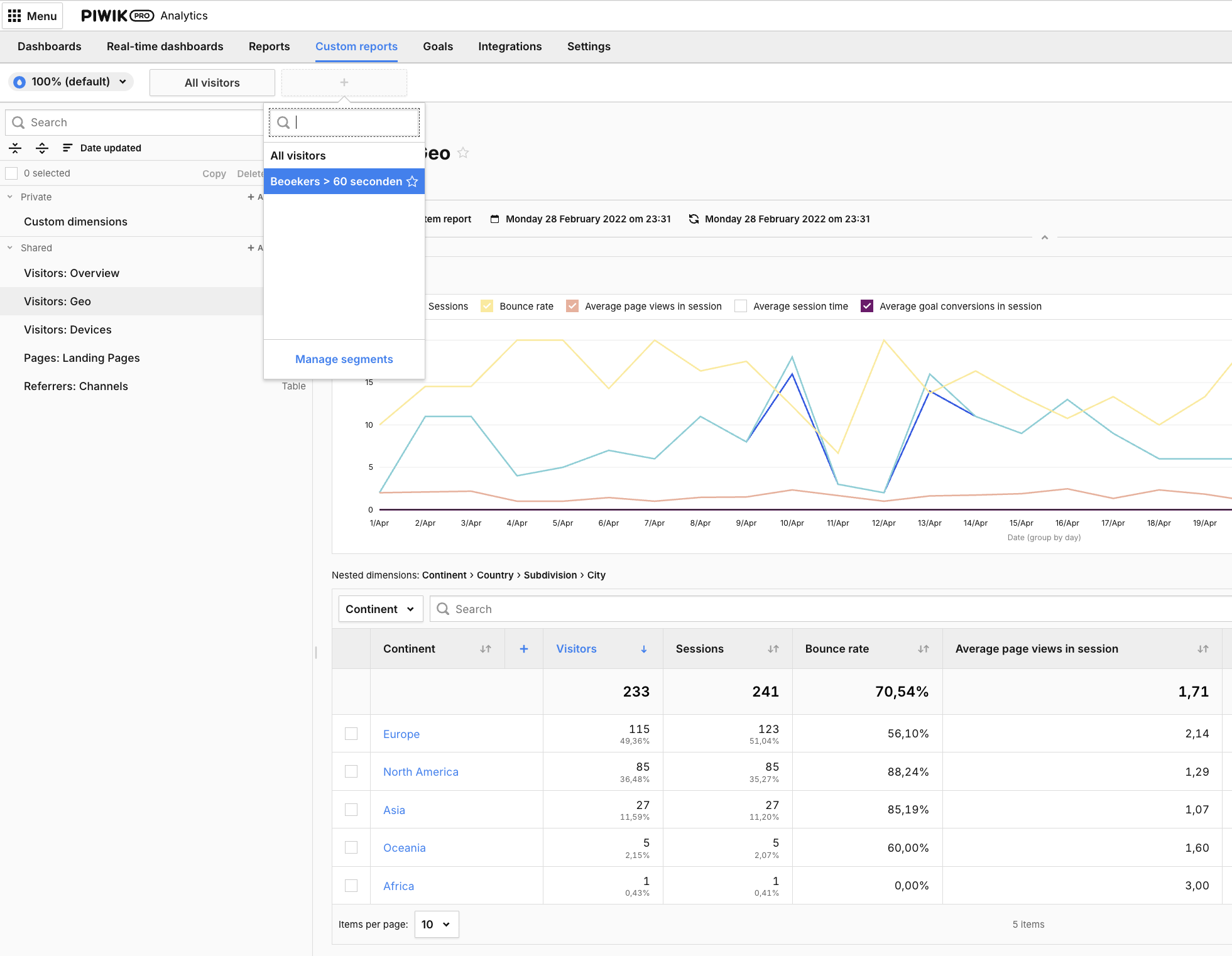Screen dimensions: 1232x956
Task: Collapse the Shared group chevron
Action: pos(10,248)
